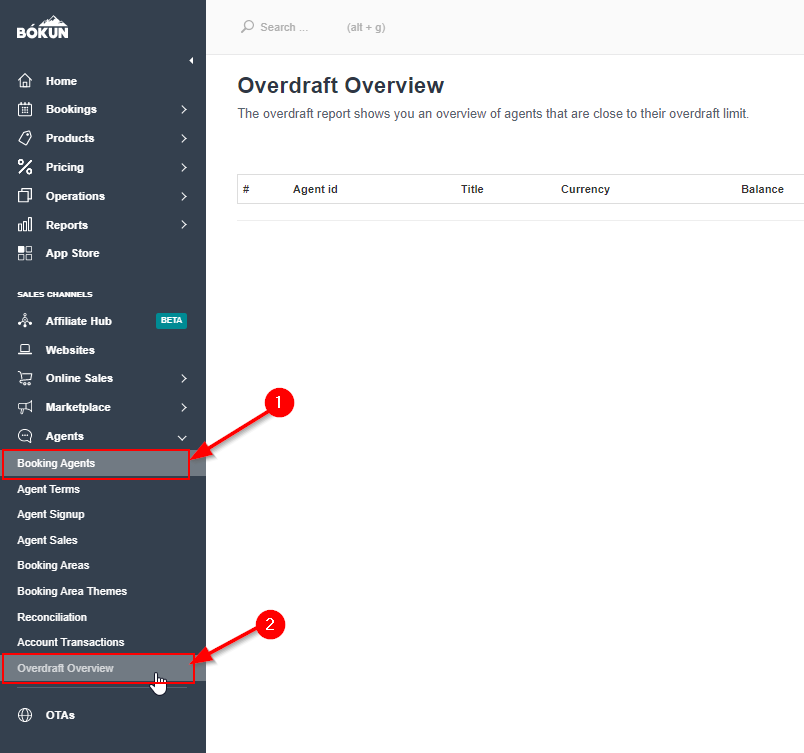The height and width of the screenshot is (753, 804).
Task: Click the (alt + g) shortcut hint
Action: (366, 27)
